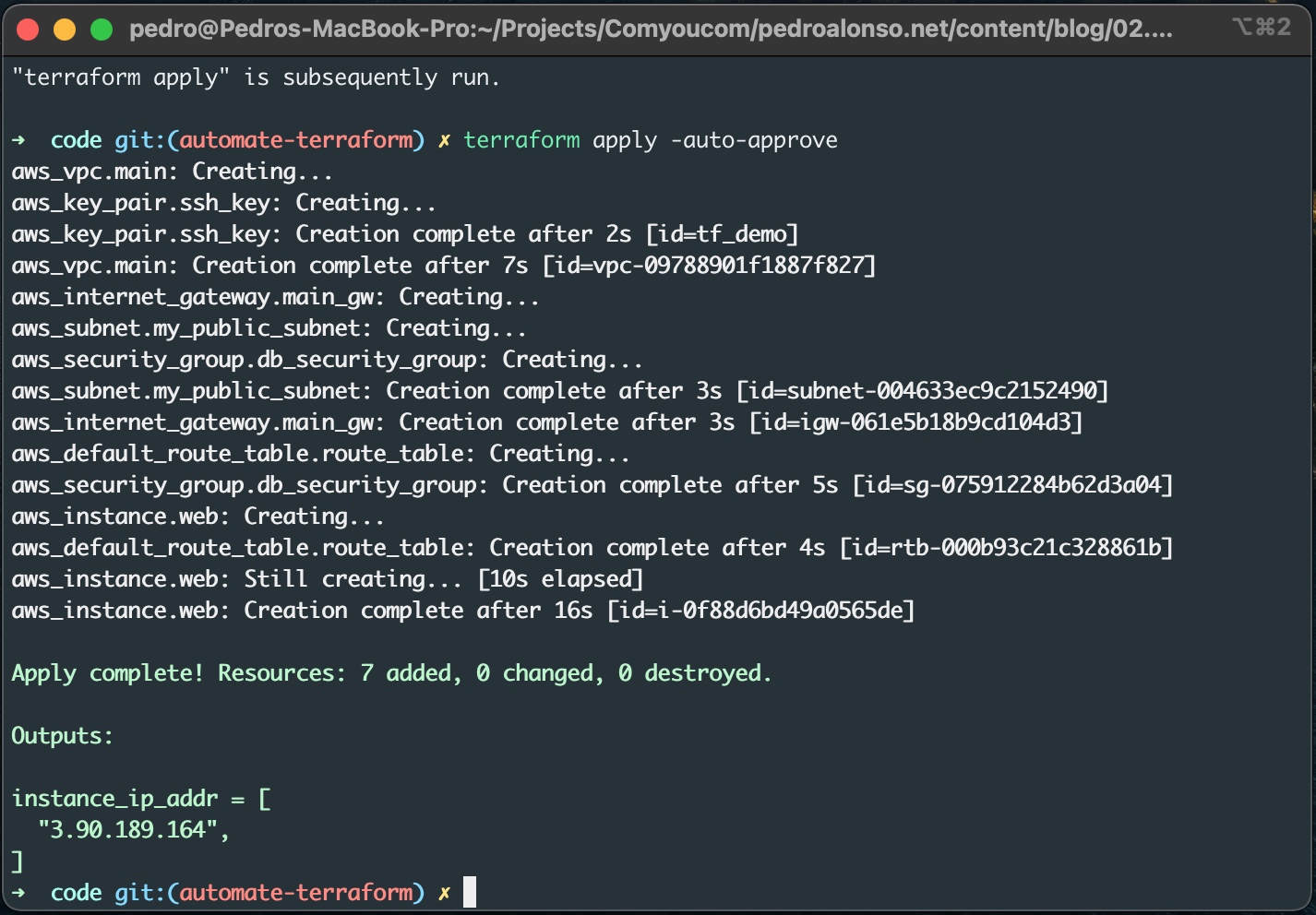The image size is (1316, 915).
Task: Click the block cursor at the bottom prompt
Action: click(x=470, y=892)
